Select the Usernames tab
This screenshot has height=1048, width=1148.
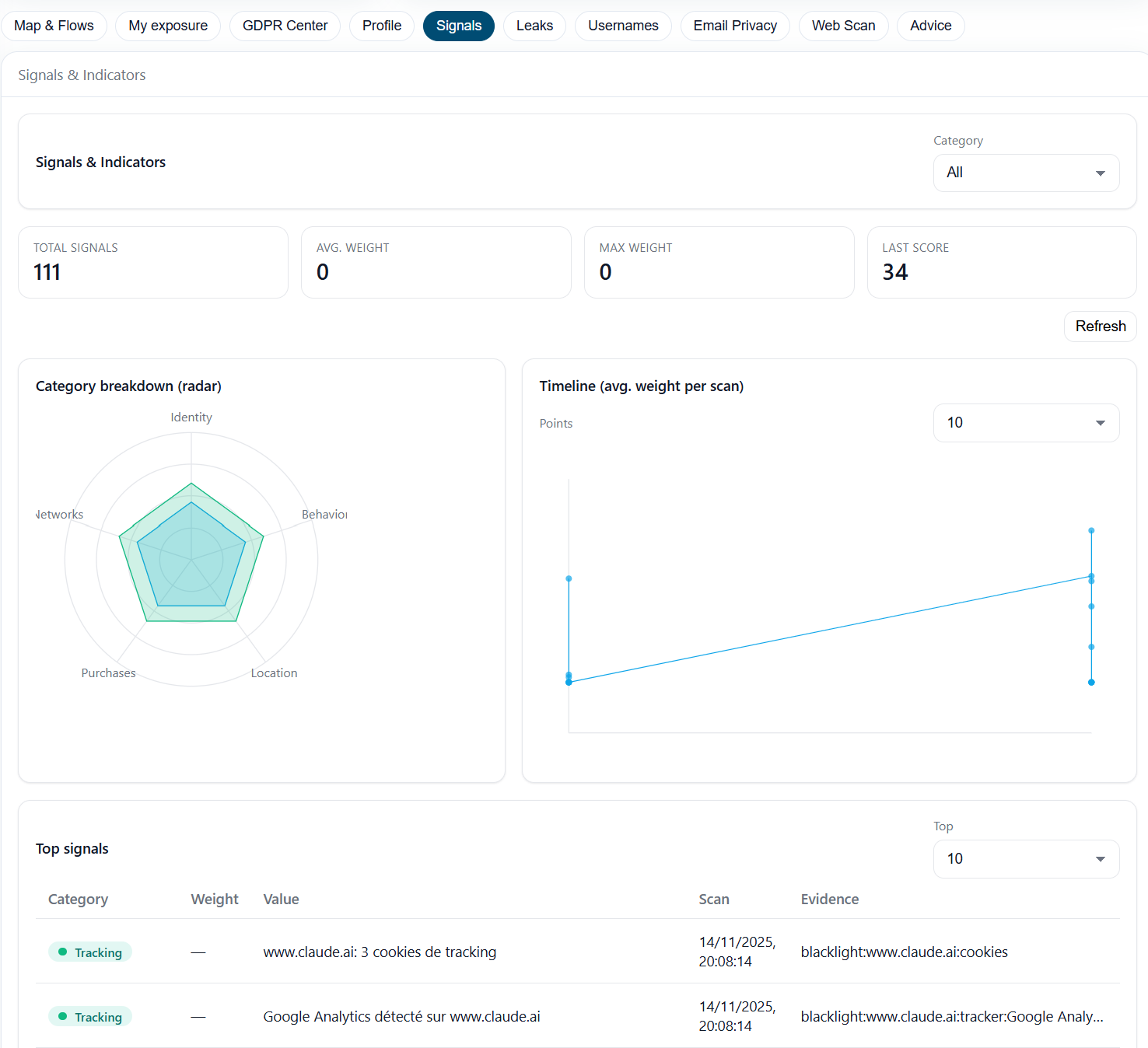(623, 26)
